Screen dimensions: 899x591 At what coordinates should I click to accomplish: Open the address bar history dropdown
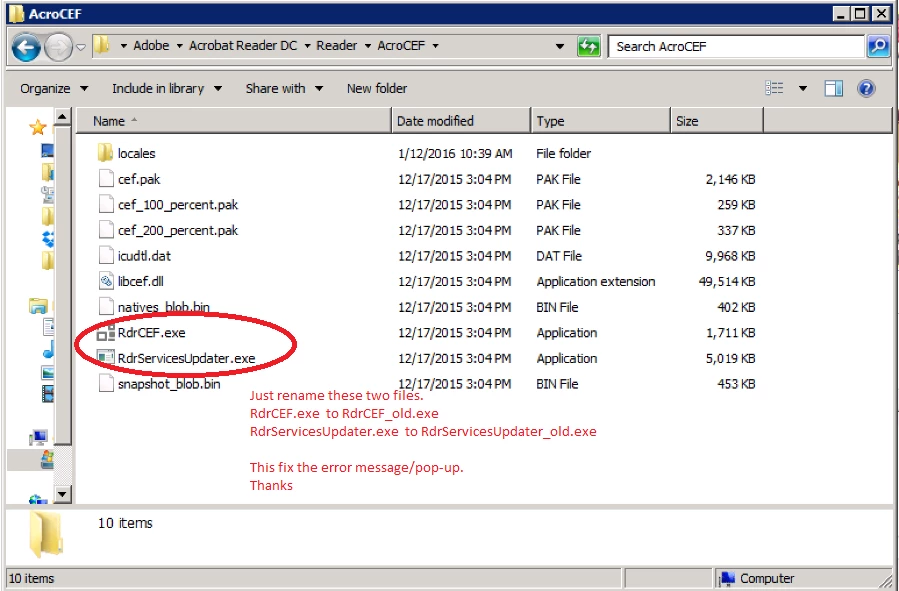(x=560, y=46)
